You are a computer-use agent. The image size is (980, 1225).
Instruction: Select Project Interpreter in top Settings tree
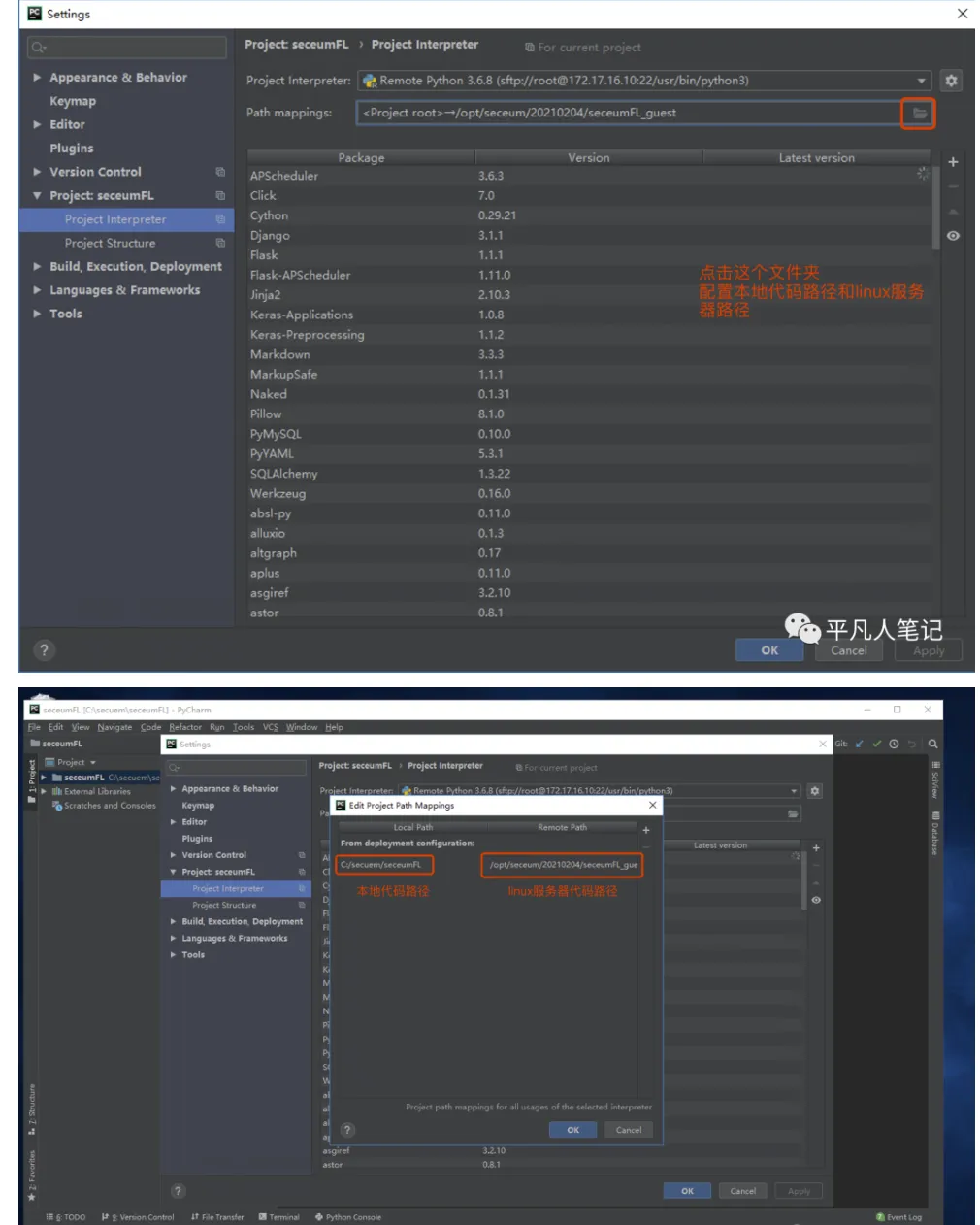point(115,219)
